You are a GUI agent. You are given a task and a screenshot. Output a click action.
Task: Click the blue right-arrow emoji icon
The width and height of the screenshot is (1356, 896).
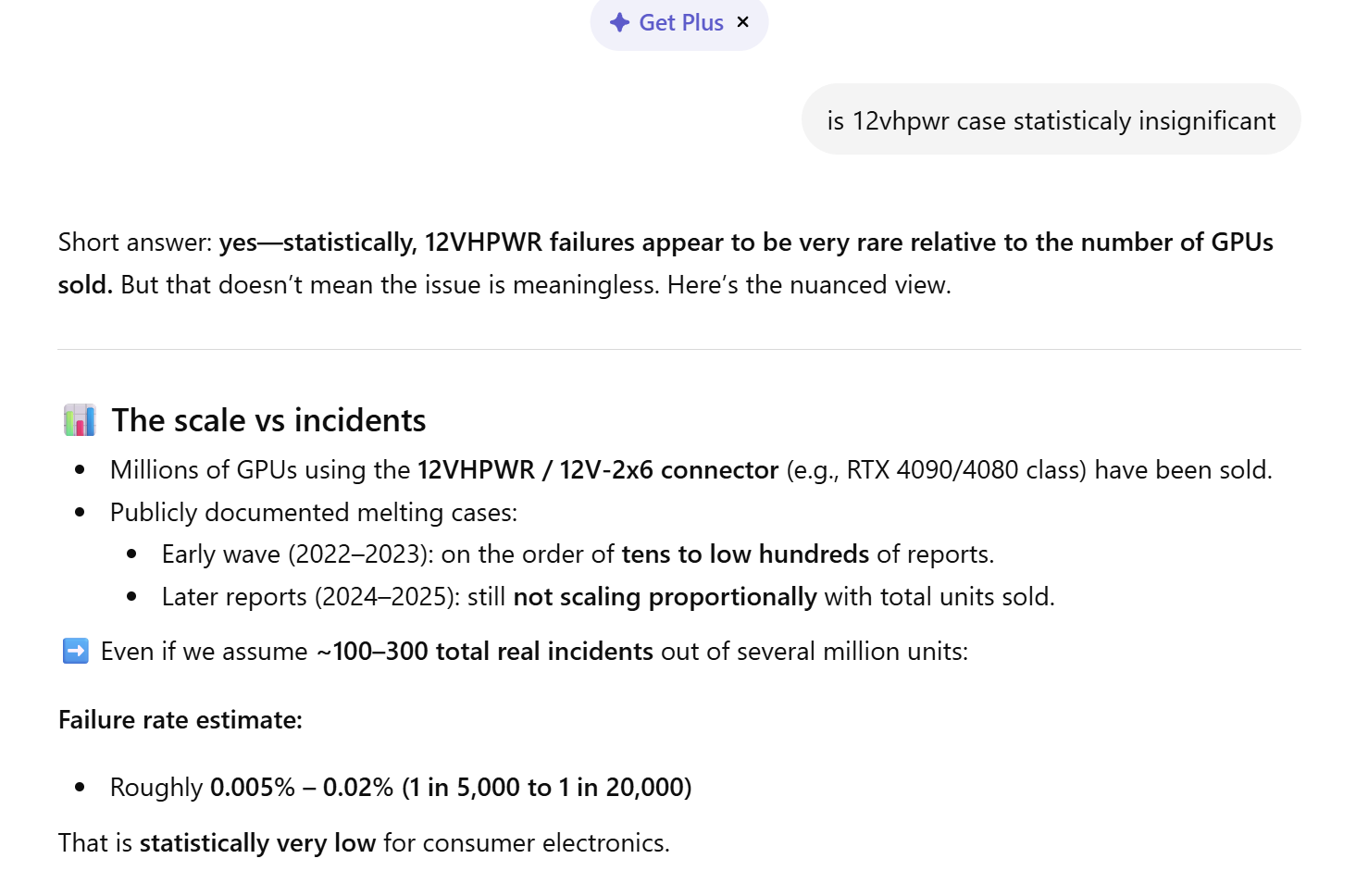click(x=76, y=651)
